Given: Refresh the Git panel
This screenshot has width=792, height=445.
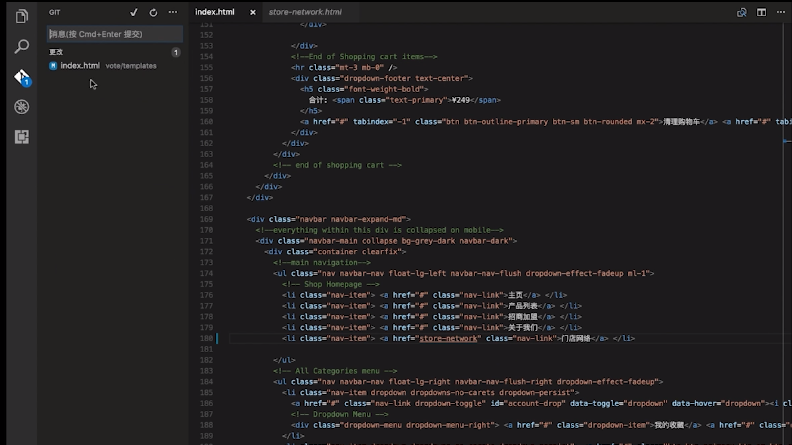Looking at the screenshot, I should point(153,12).
